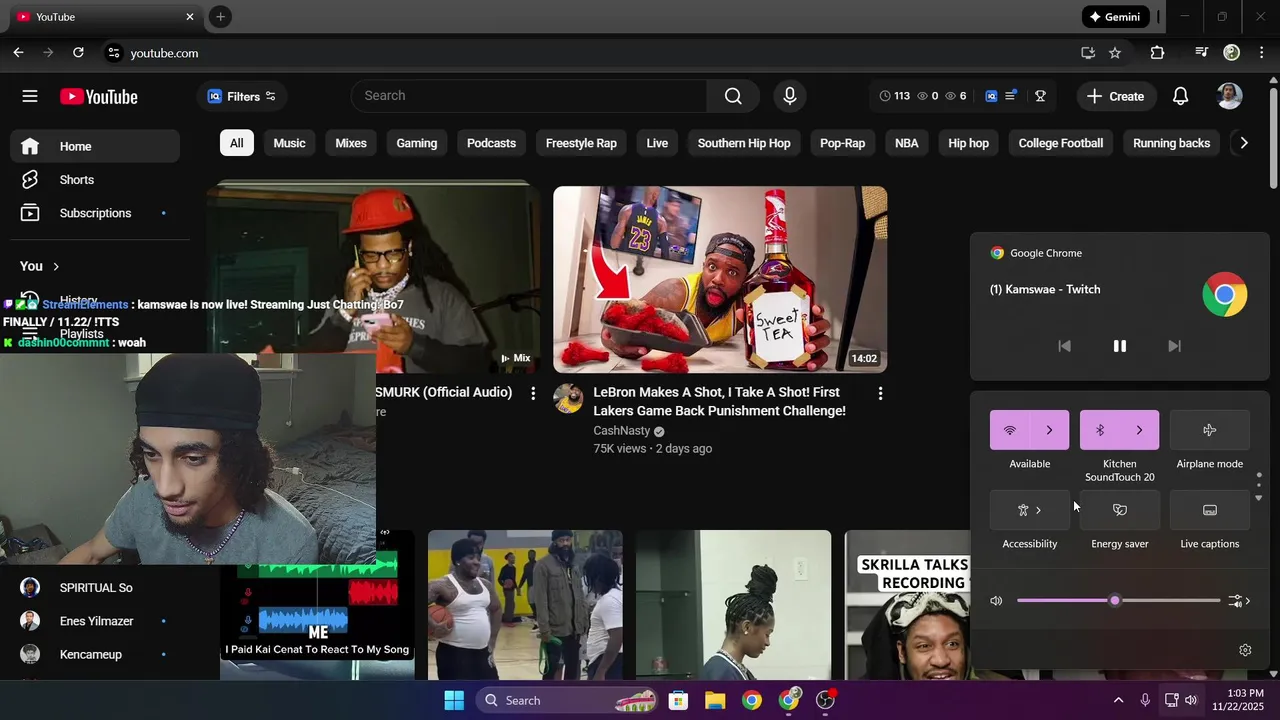The image size is (1280, 720).
Task: Open YouTube notifications bell
Action: 1180,96
